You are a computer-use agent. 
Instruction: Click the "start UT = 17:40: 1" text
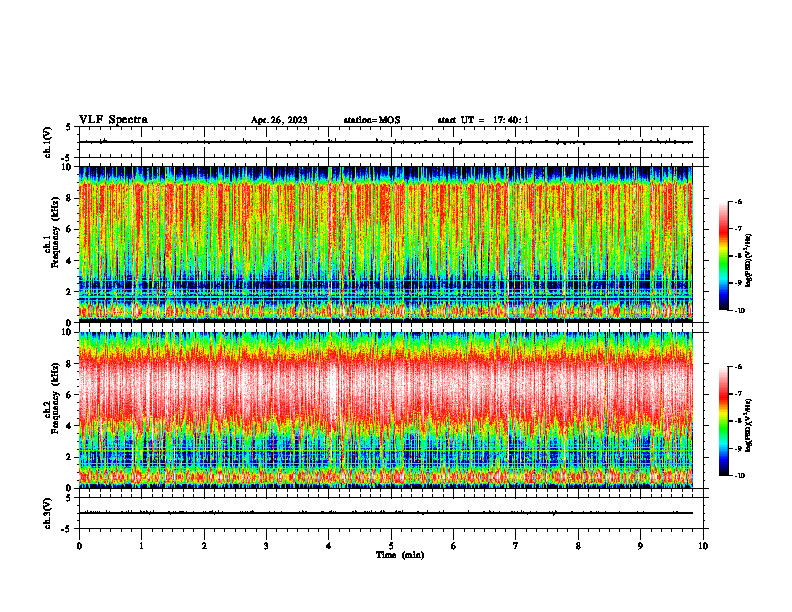click(x=483, y=120)
